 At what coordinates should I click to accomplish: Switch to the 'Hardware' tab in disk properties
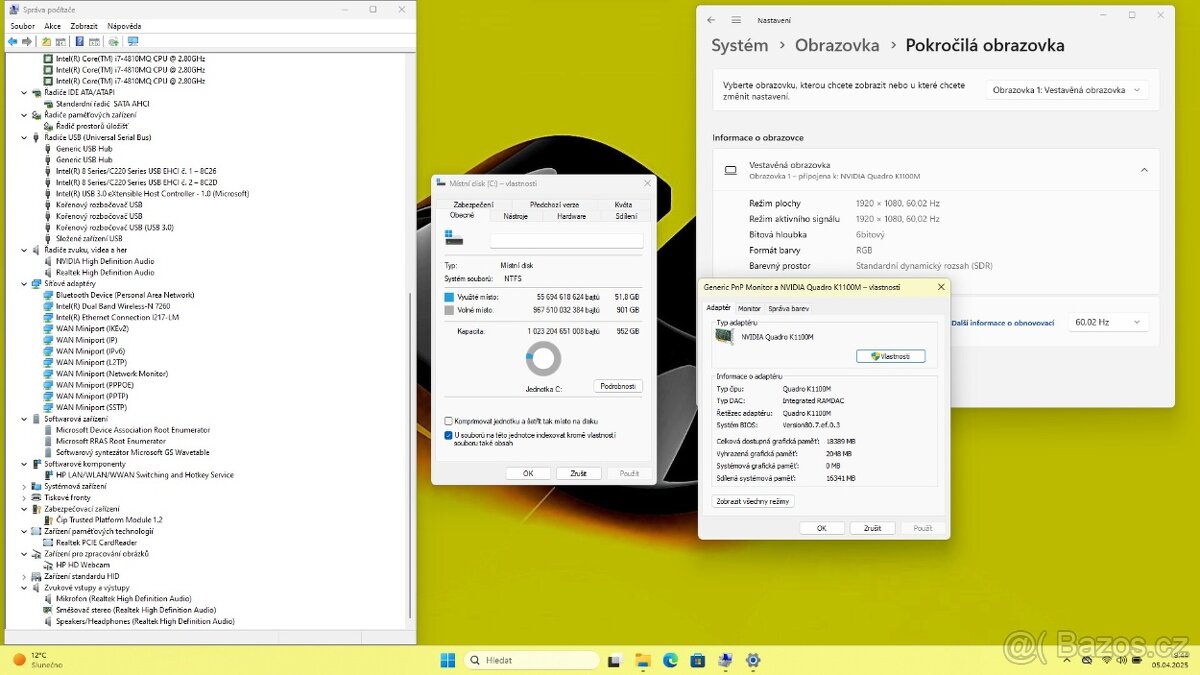[x=571, y=216]
